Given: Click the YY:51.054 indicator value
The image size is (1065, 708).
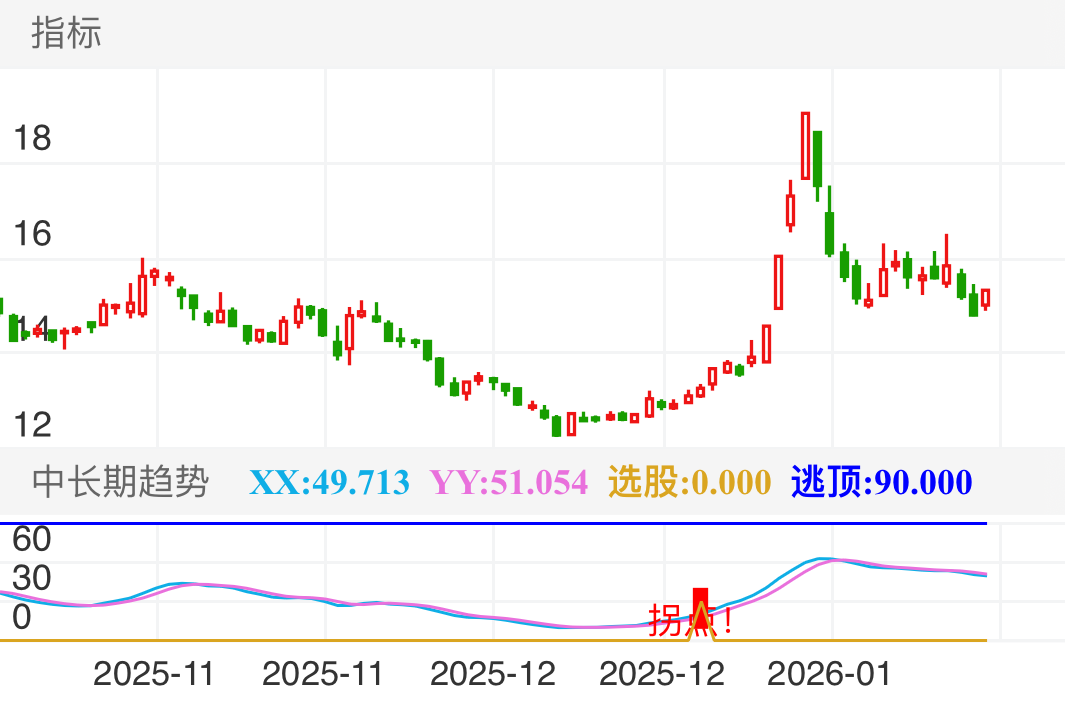Looking at the screenshot, I should [511, 481].
